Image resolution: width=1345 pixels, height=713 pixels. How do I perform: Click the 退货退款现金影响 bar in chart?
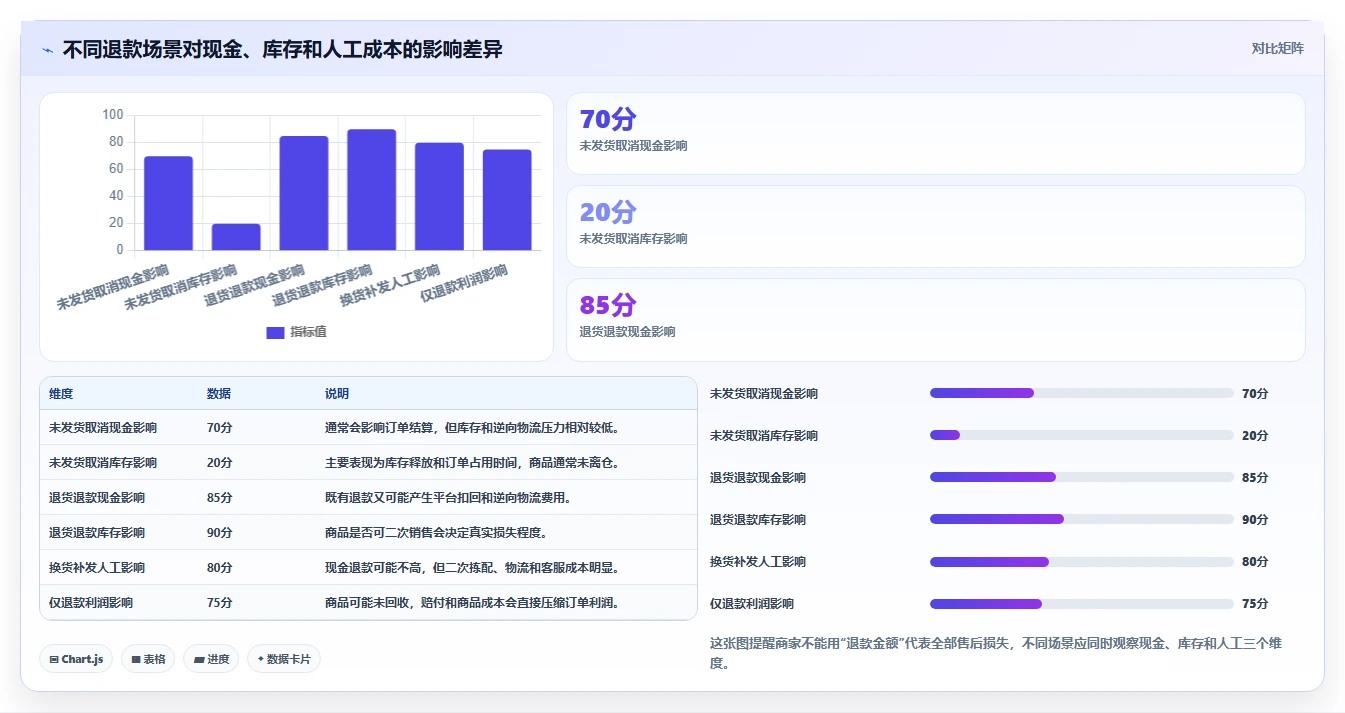tap(304, 193)
